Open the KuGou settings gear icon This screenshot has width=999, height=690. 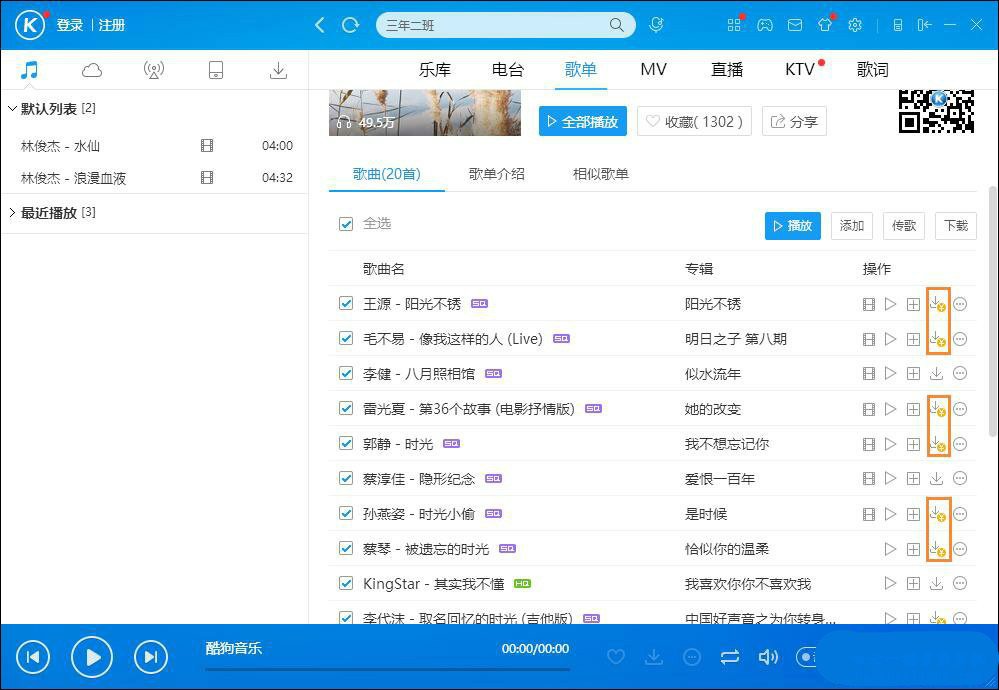(x=854, y=25)
